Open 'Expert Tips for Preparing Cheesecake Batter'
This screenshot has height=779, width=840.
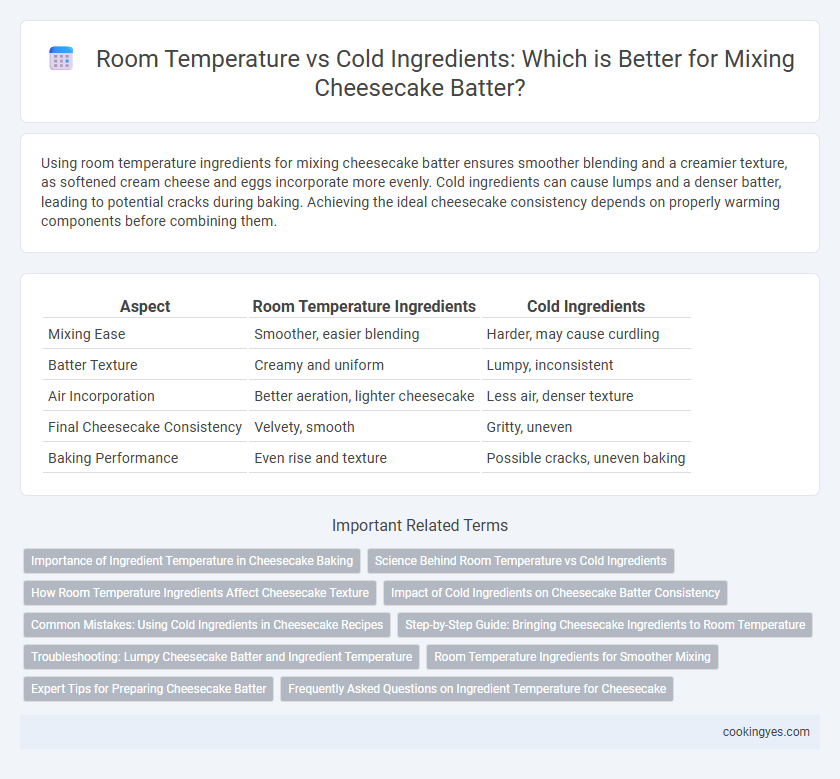pos(148,689)
